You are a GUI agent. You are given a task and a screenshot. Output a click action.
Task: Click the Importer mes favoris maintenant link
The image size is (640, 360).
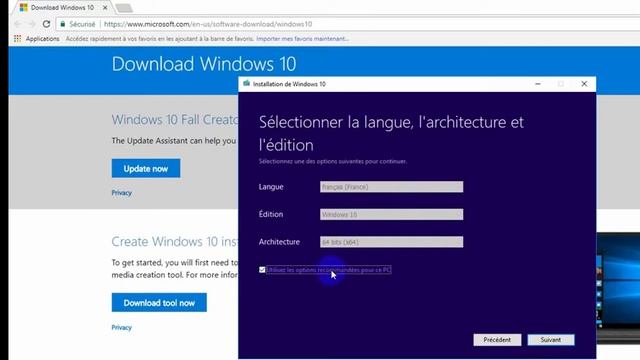(302, 39)
